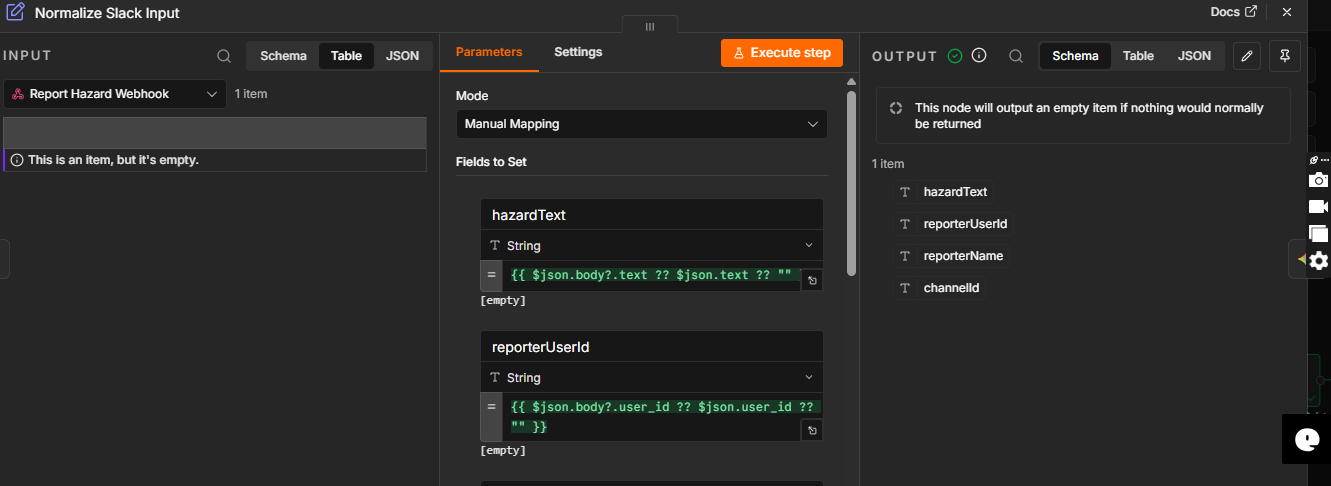
Task: Click the empty output item notice
Action: (1083, 115)
